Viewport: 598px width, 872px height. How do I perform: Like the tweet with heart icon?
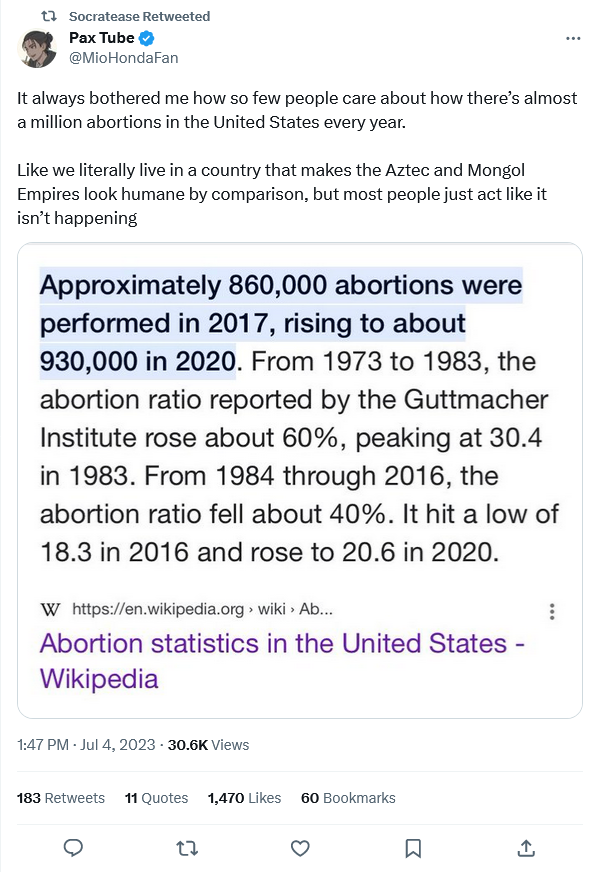300,848
